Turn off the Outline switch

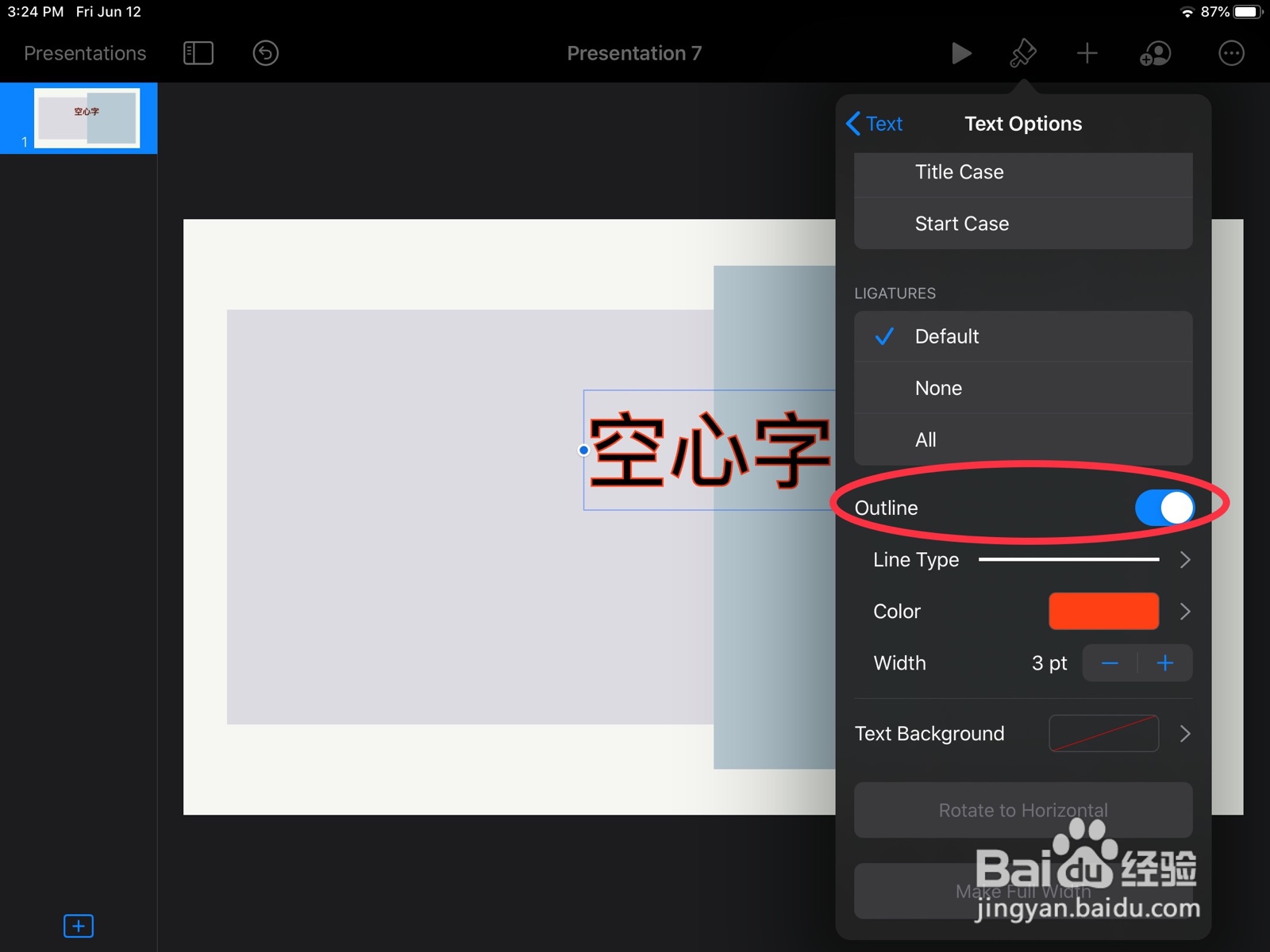pyautogui.click(x=1164, y=508)
